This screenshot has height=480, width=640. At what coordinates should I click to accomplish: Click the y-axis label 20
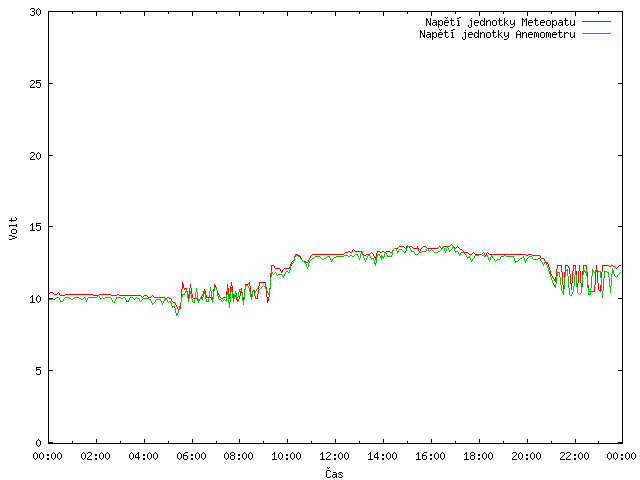[36, 156]
